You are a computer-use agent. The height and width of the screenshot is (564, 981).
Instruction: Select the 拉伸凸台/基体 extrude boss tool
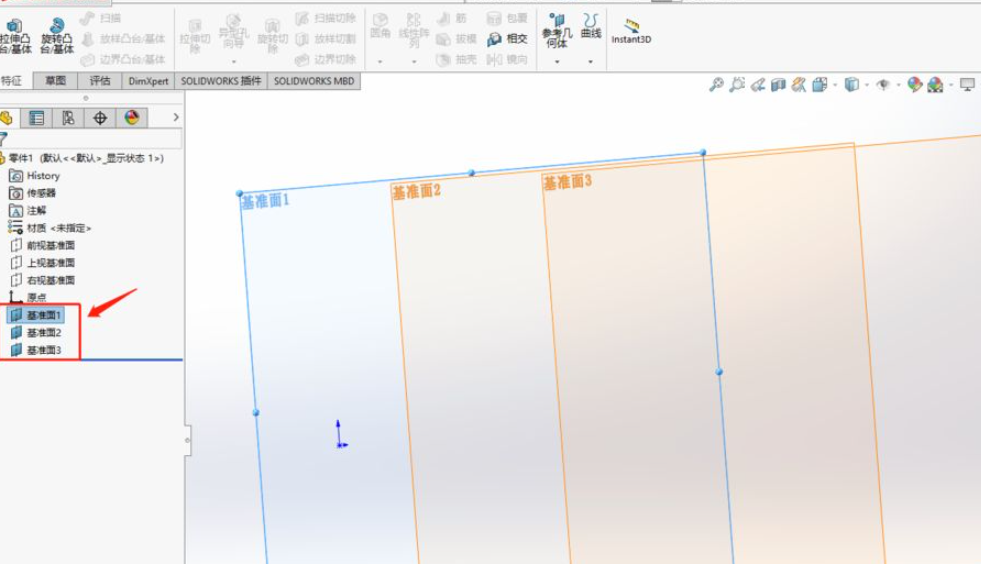click(x=15, y=36)
